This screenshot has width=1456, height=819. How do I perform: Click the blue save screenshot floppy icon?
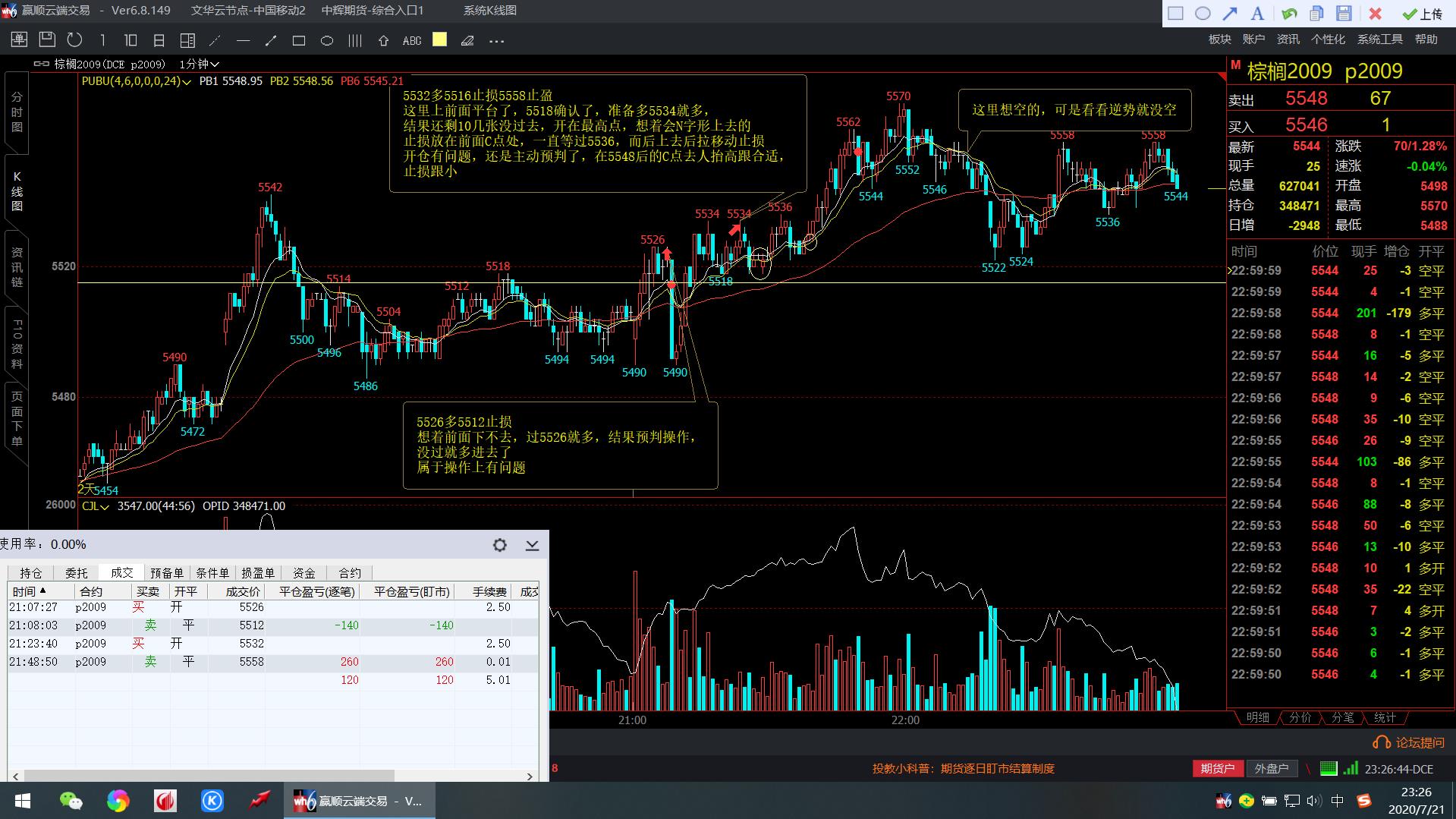click(1344, 13)
